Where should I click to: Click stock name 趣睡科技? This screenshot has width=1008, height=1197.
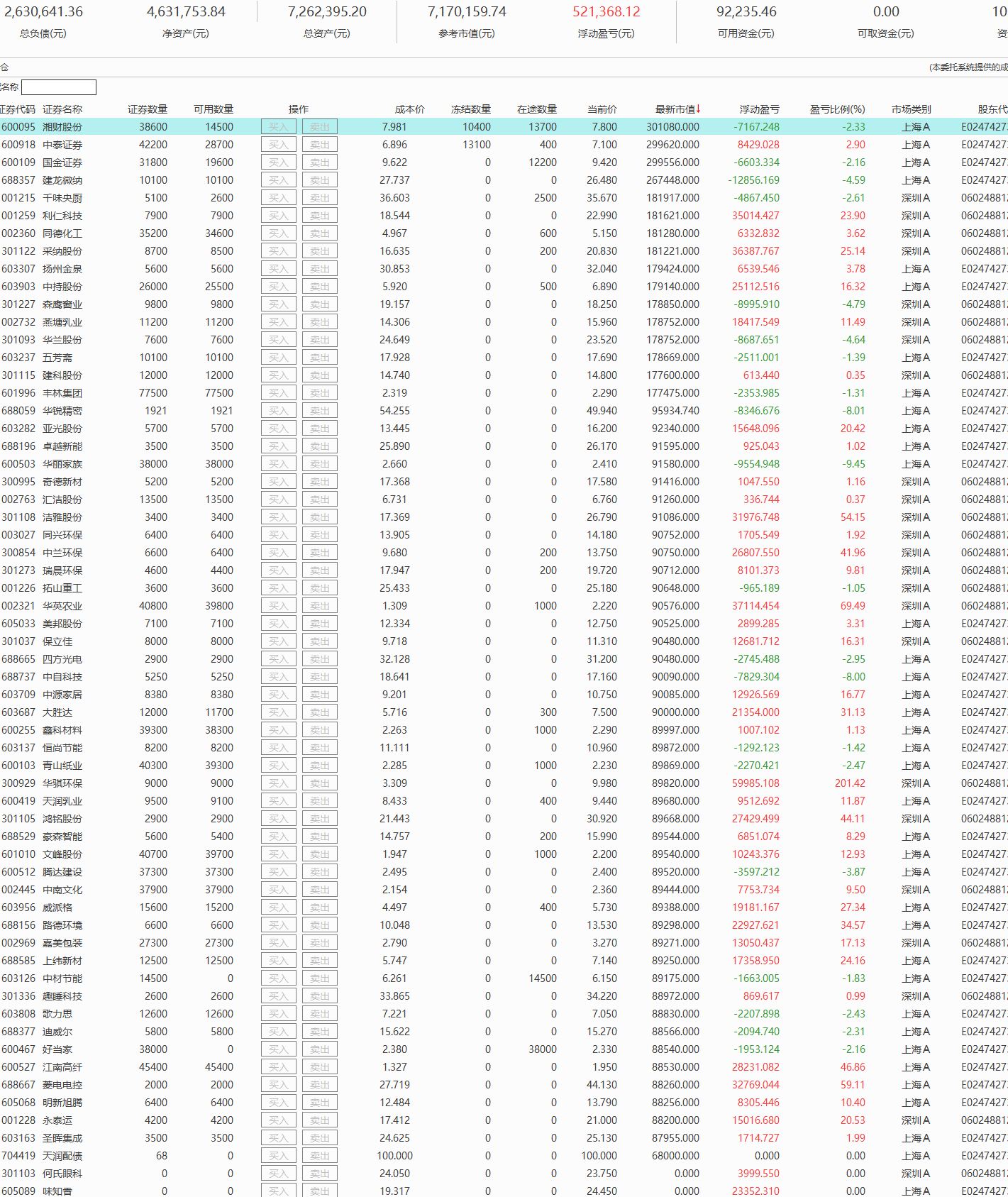pos(62,996)
